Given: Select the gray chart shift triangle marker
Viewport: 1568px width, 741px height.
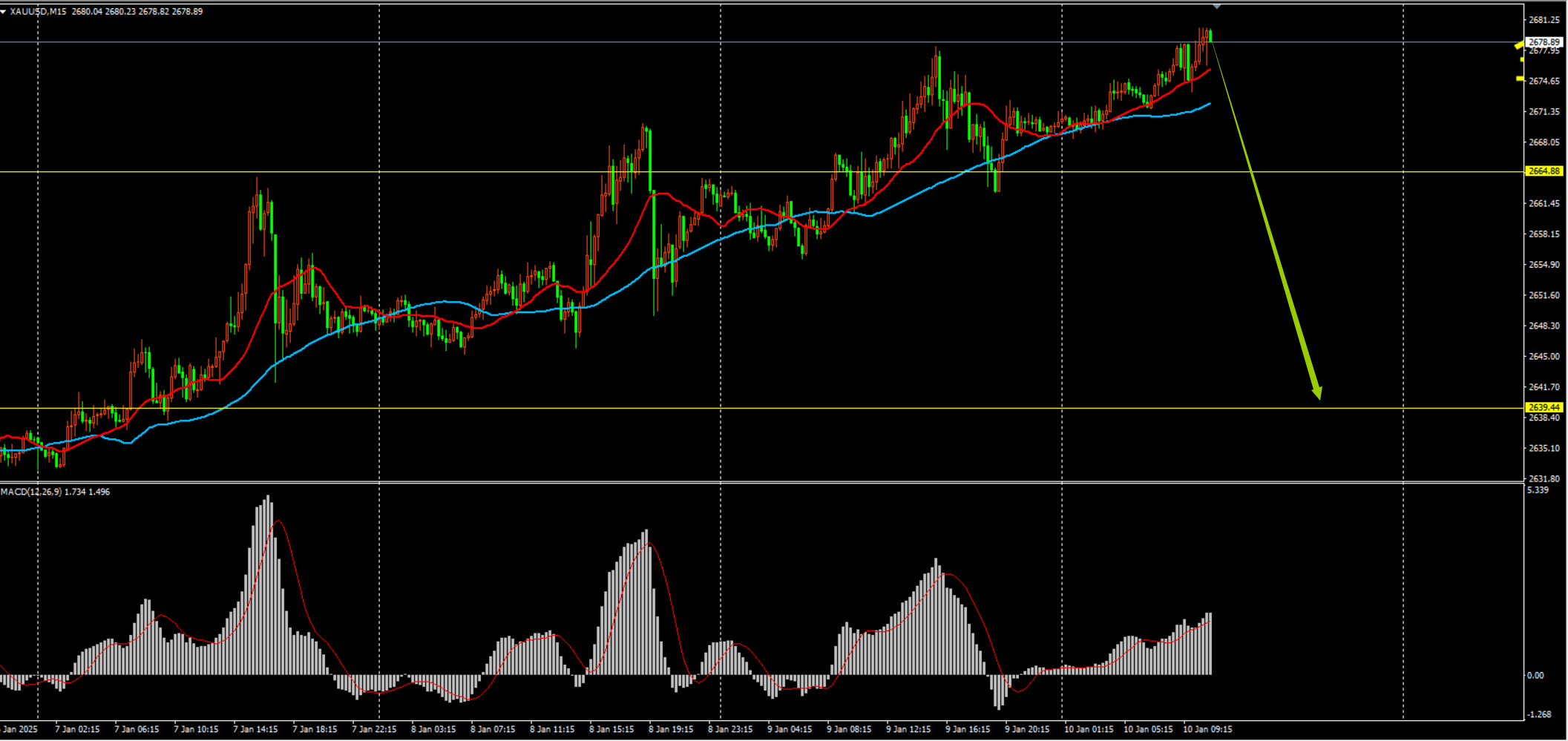Looking at the screenshot, I should tap(1217, 7).
